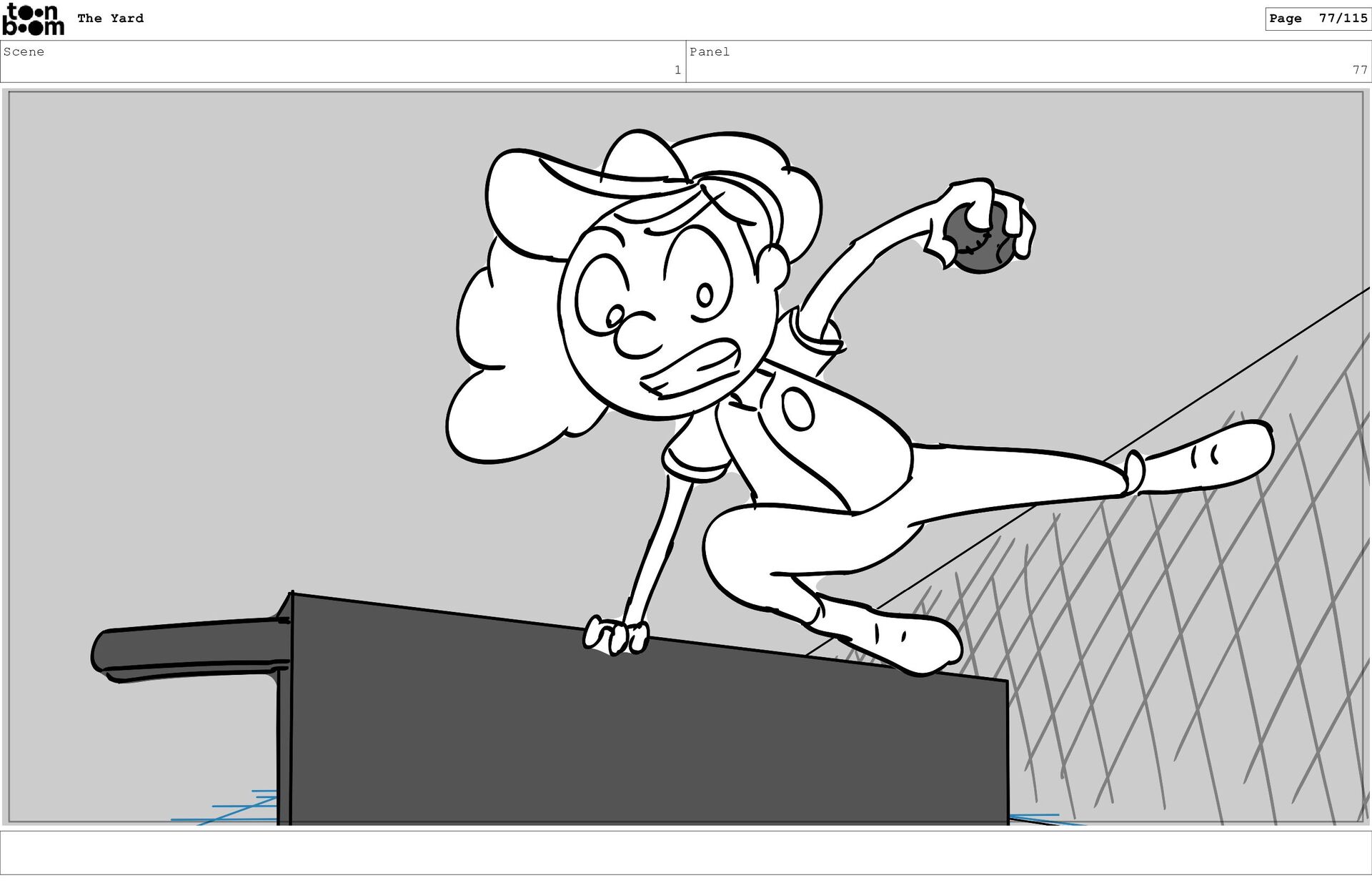Click the hand gripping the box edge
Screen dimensions: 1372x888
(x=615, y=635)
